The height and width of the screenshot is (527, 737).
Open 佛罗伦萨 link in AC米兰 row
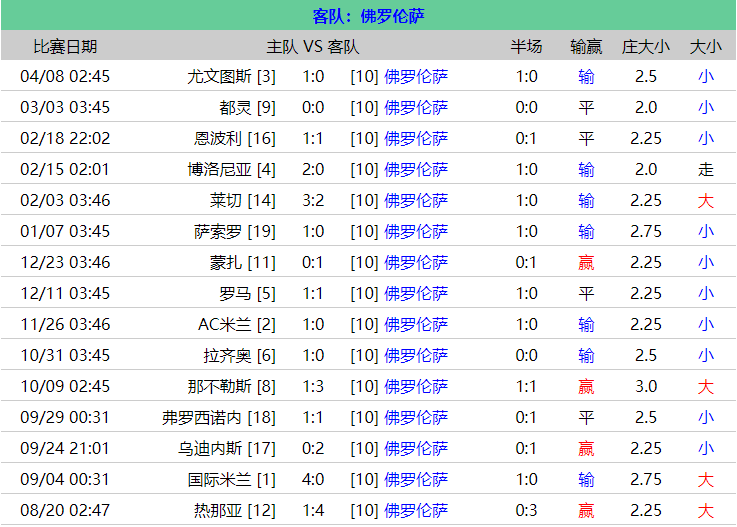416,324
